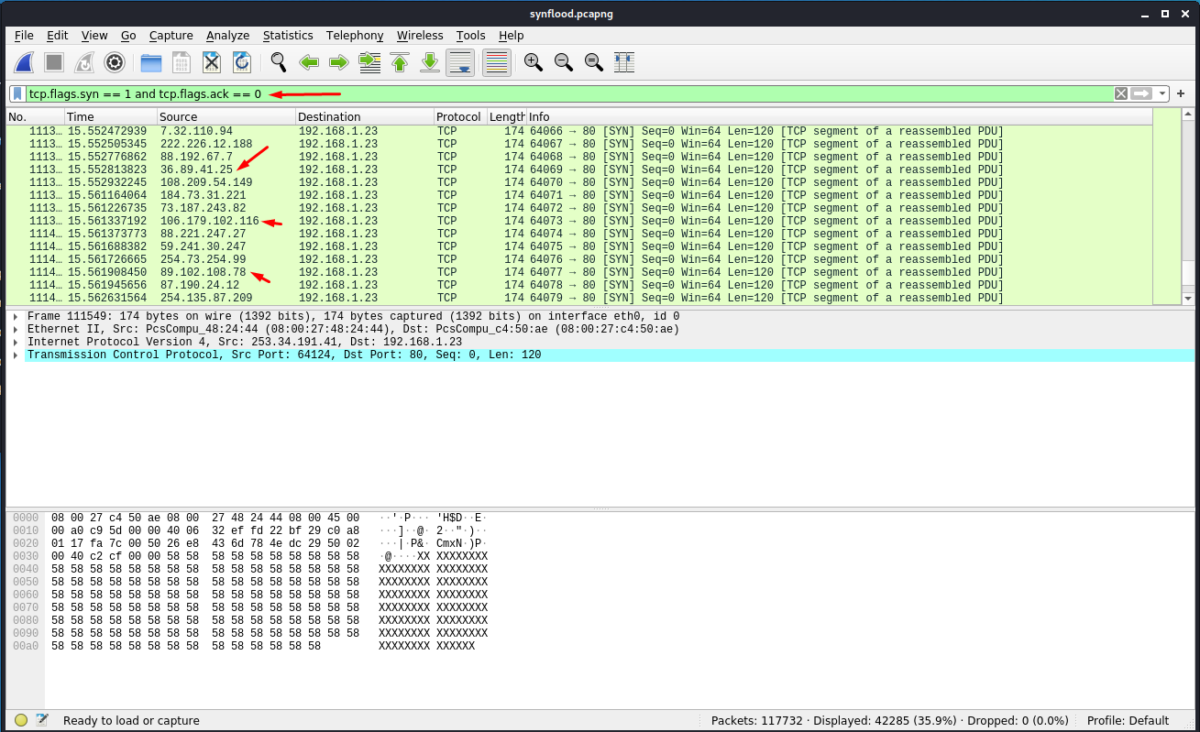Expand Transmission Control Protocol row

15,355
